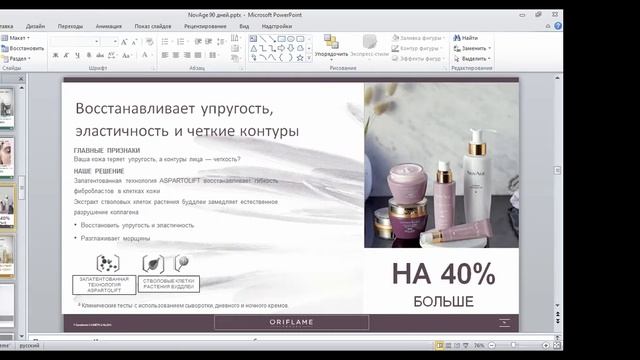640x360 pixels.
Task: Select the down arrow shape
Action: click(x=291, y=48)
